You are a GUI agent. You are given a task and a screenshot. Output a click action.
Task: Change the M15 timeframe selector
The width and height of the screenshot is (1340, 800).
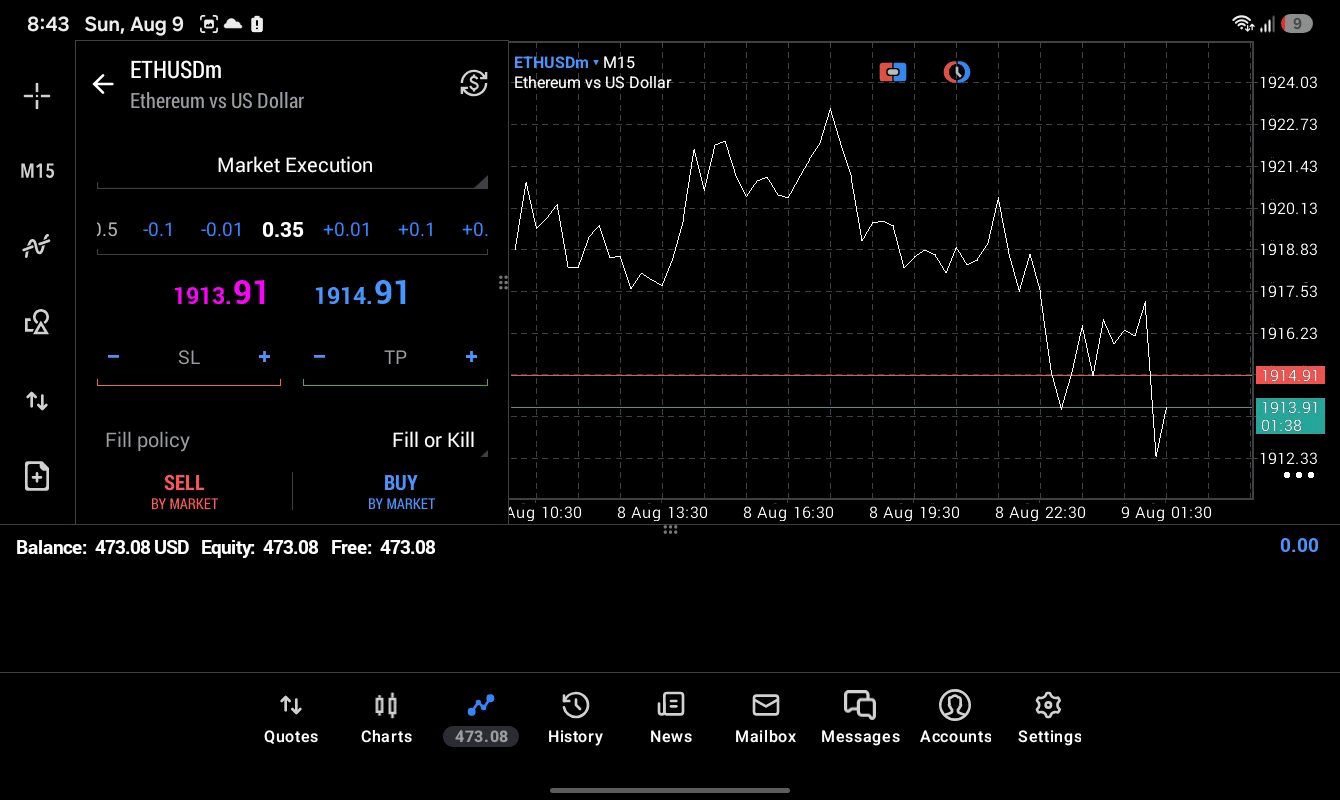(37, 171)
